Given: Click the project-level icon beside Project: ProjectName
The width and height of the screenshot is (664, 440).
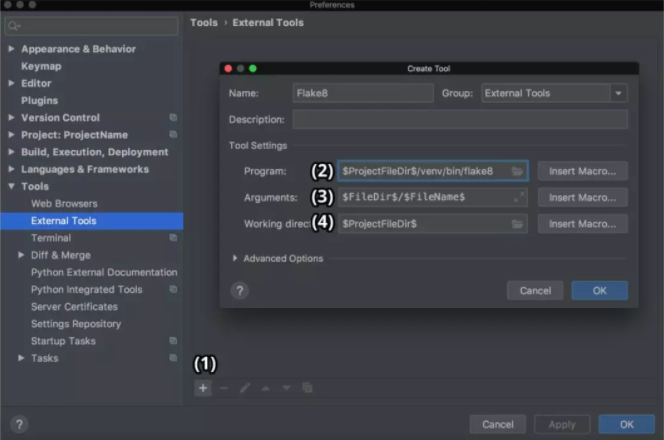Looking at the screenshot, I should click(x=173, y=134).
